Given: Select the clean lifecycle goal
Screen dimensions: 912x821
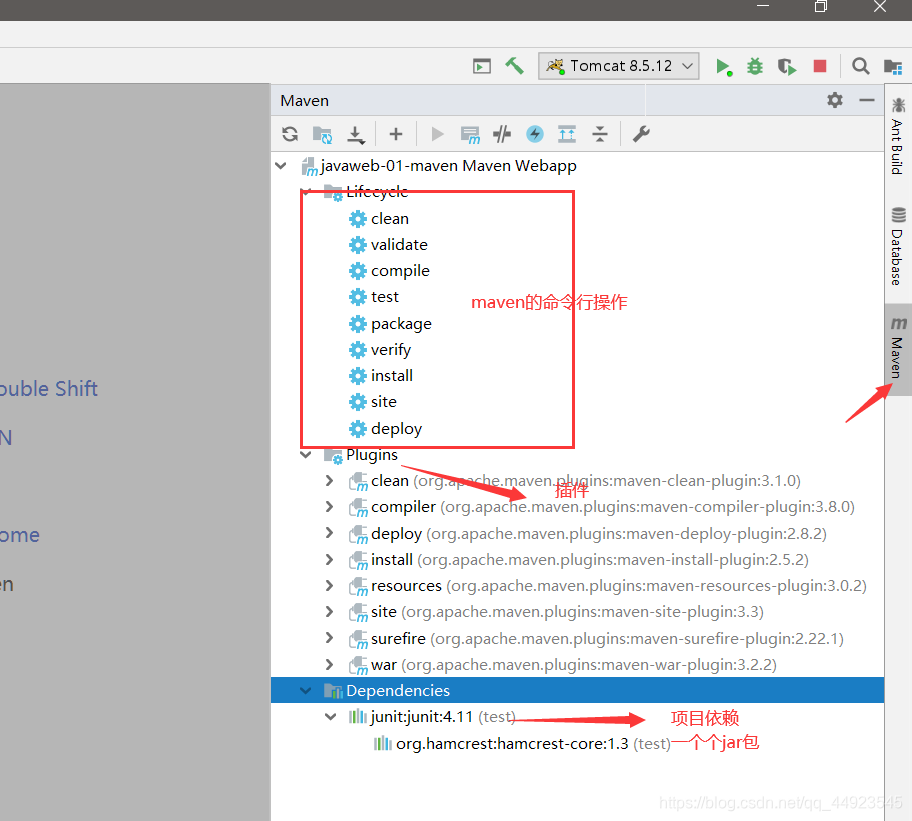Looking at the screenshot, I should 379,219.
